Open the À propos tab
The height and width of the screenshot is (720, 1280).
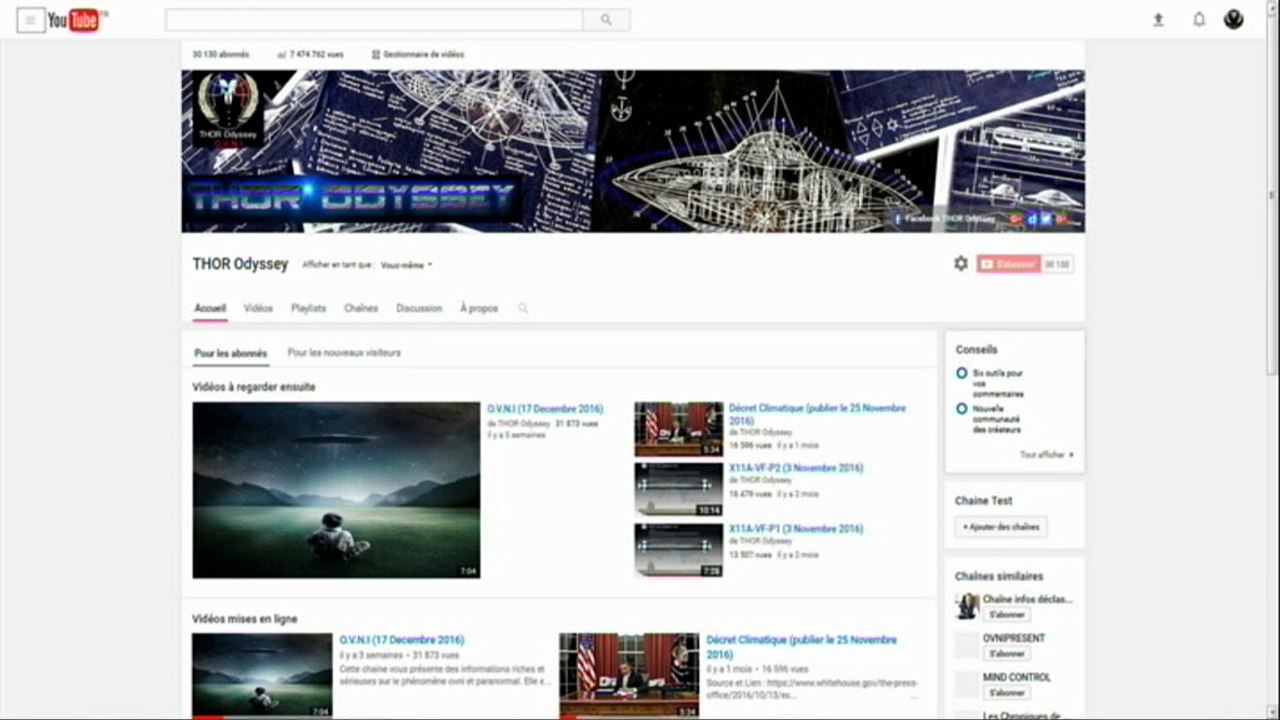pyautogui.click(x=479, y=309)
